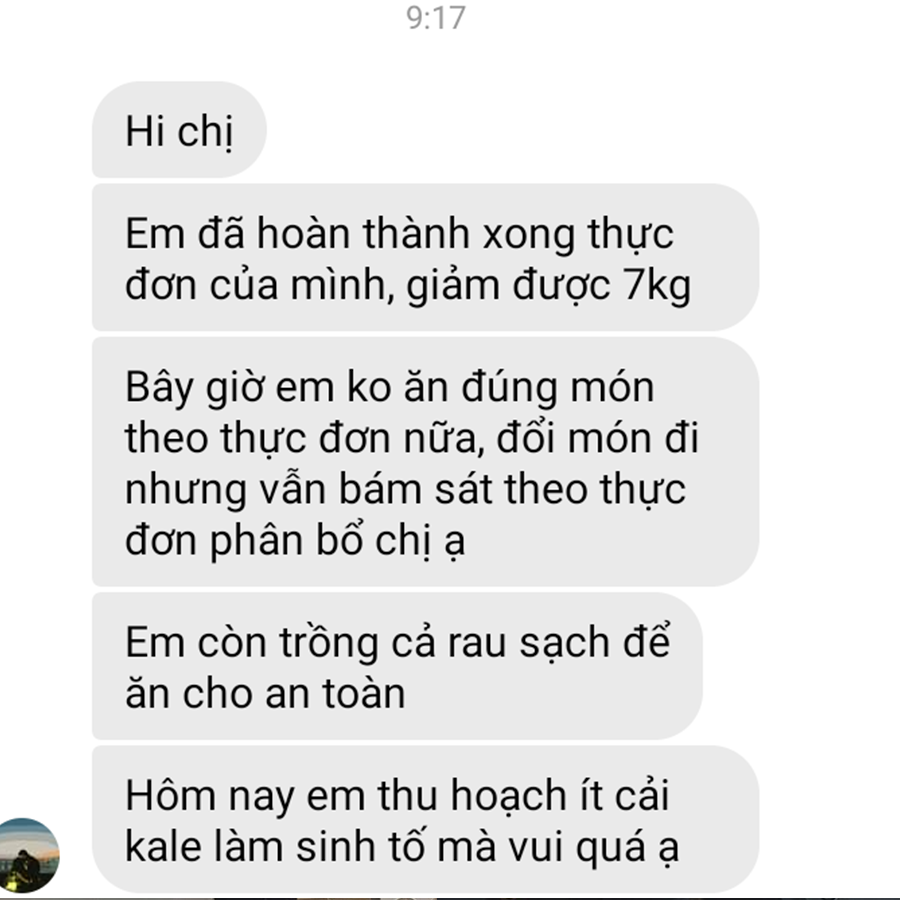Viewport: 900px width, 900px height.
Task: Click the "7kg" text in the second message
Action: (657, 286)
